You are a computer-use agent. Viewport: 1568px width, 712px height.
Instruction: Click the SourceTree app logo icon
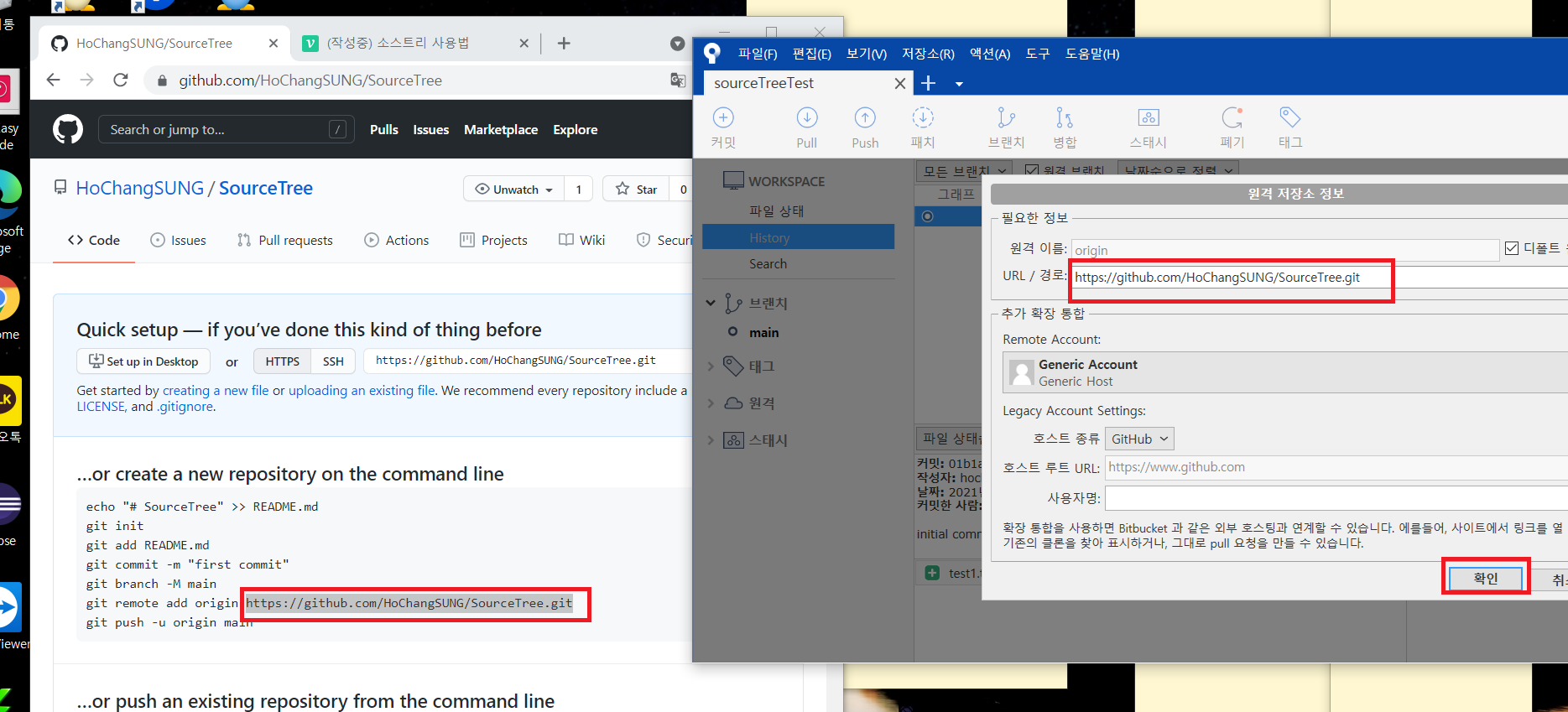point(712,54)
